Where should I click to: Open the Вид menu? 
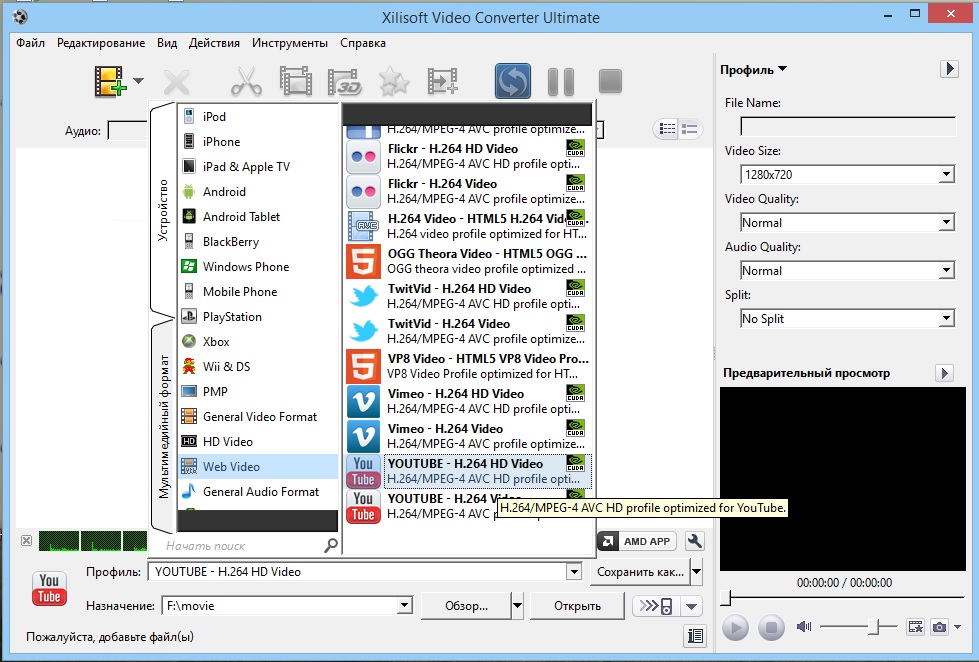coord(167,43)
